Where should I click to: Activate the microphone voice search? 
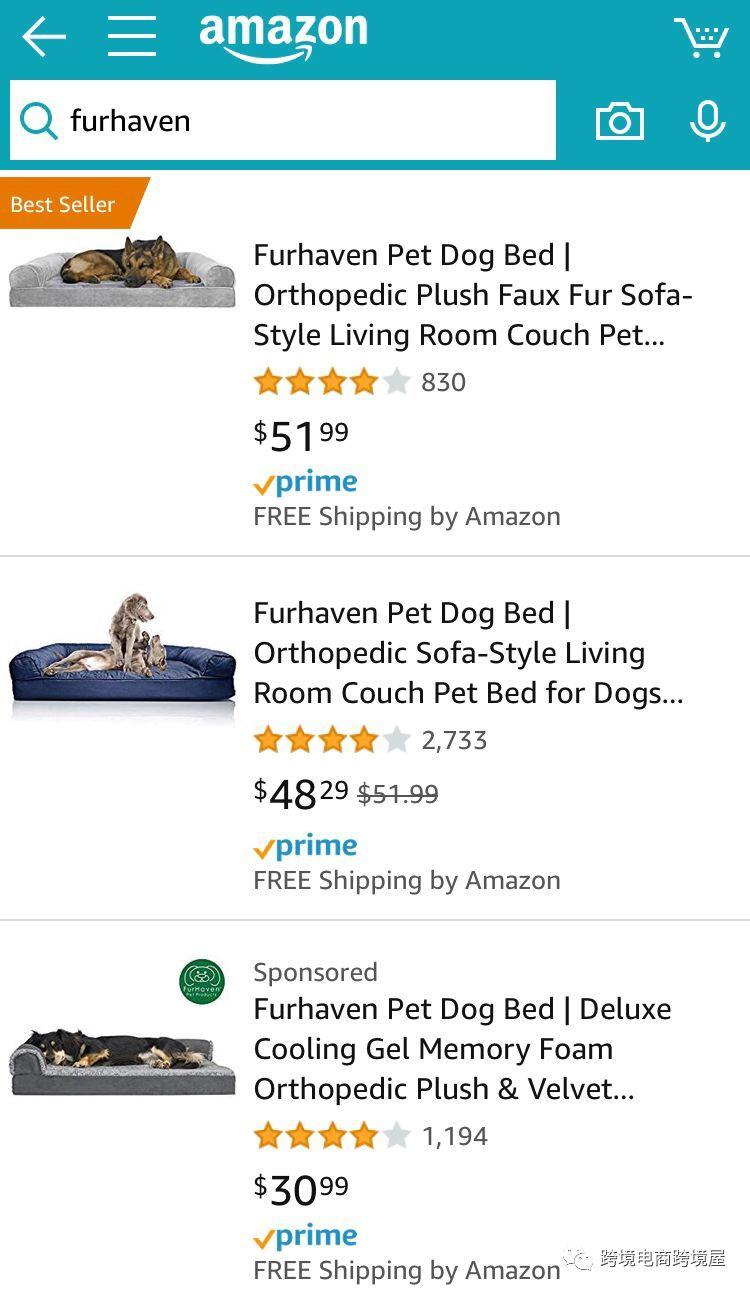(708, 121)
